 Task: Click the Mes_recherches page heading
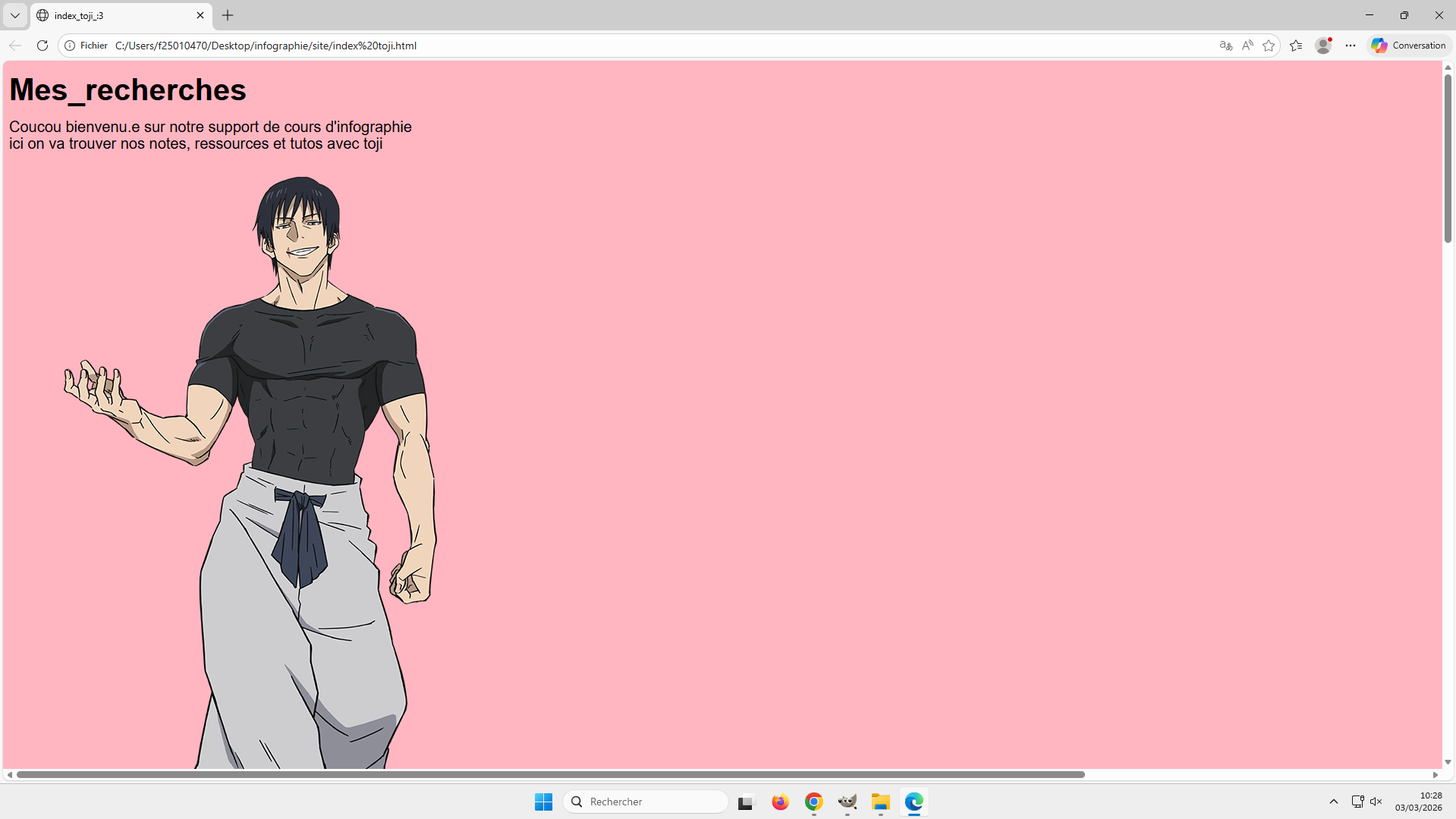(127, 90)
